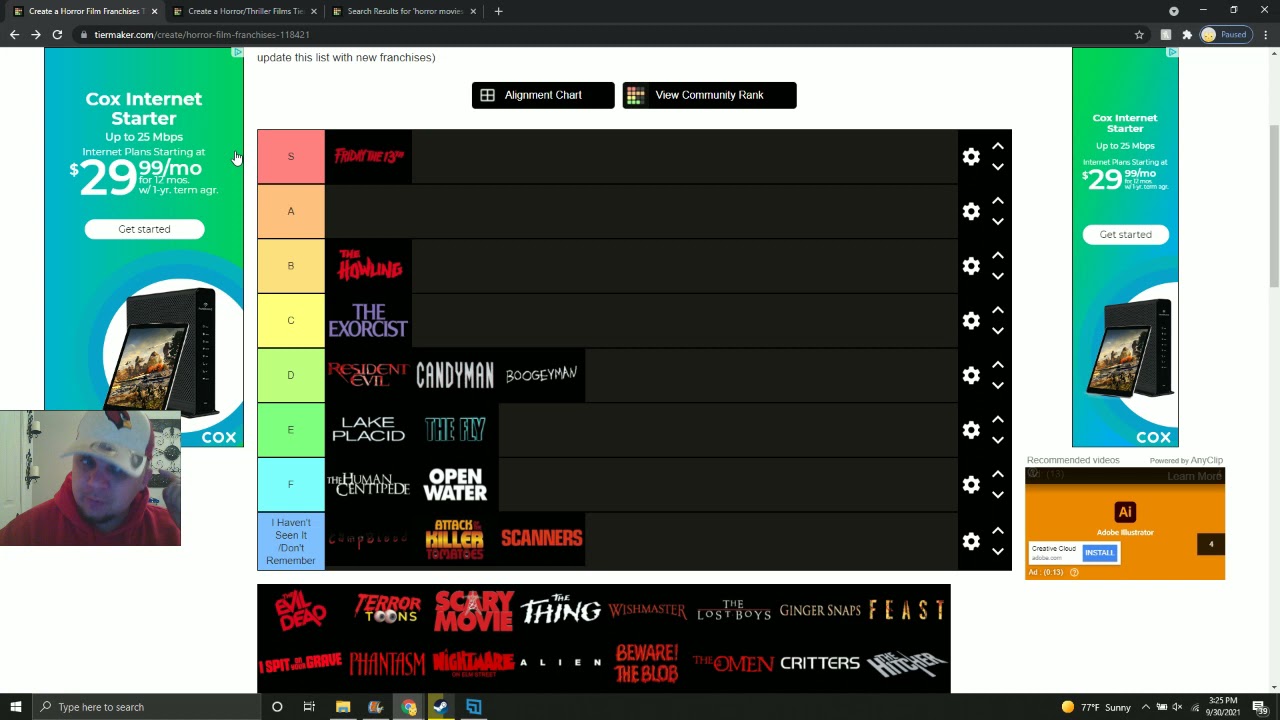Image resolution: width=1280 pixels, height=720 pixels.
Task: Open Chrome icon on taskbar
Action: point(409,707)
